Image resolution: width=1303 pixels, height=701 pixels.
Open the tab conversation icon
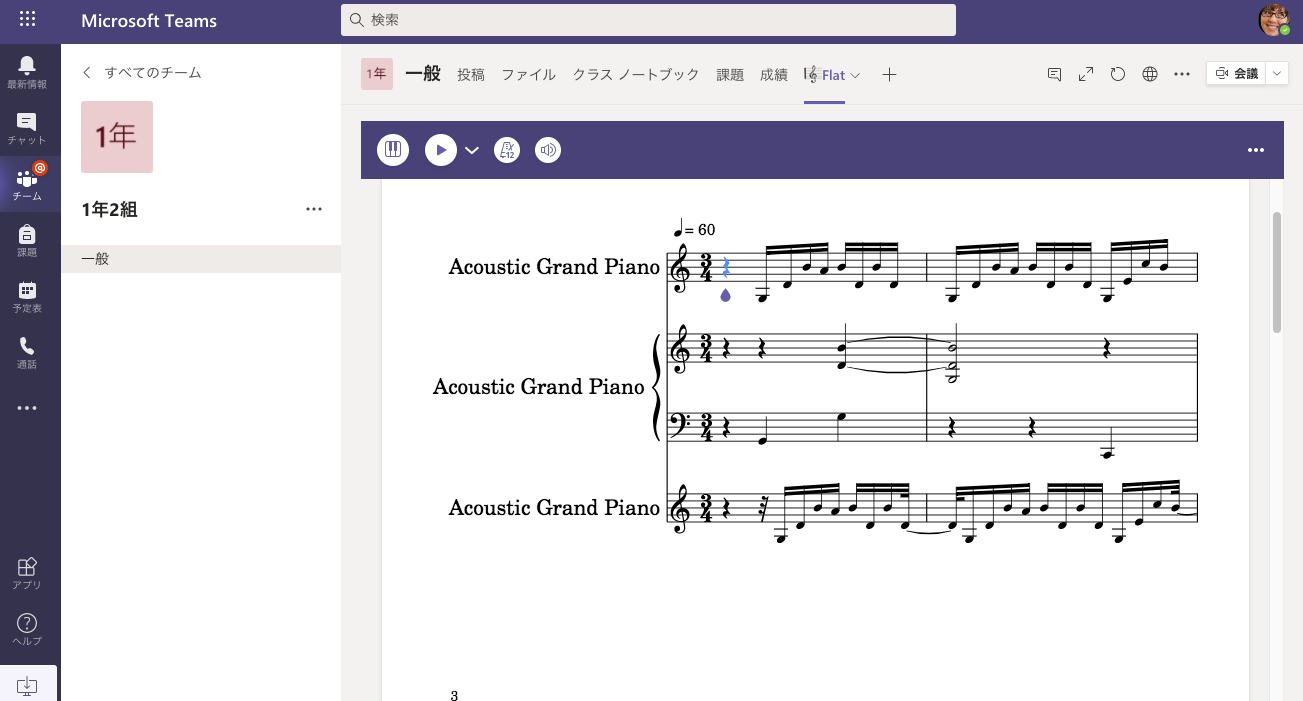tap(1054, 74)
